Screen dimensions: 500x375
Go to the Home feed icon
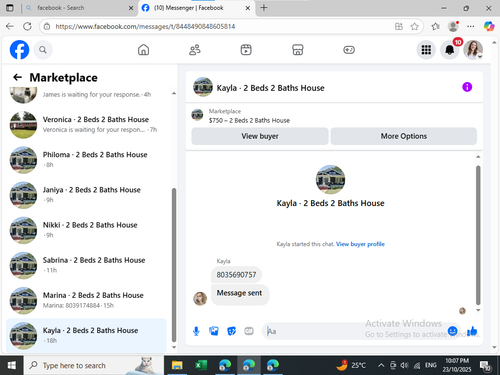143,50
